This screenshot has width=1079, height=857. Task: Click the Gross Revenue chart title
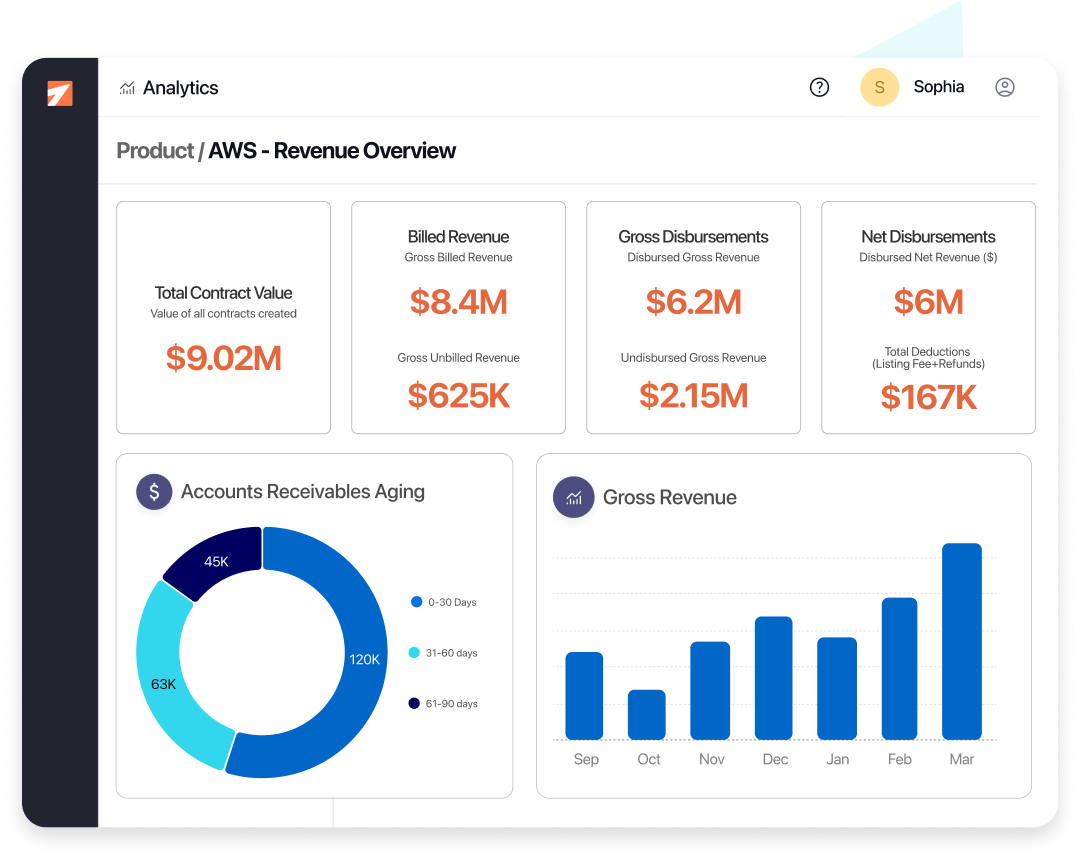click(x=670, y=498)
